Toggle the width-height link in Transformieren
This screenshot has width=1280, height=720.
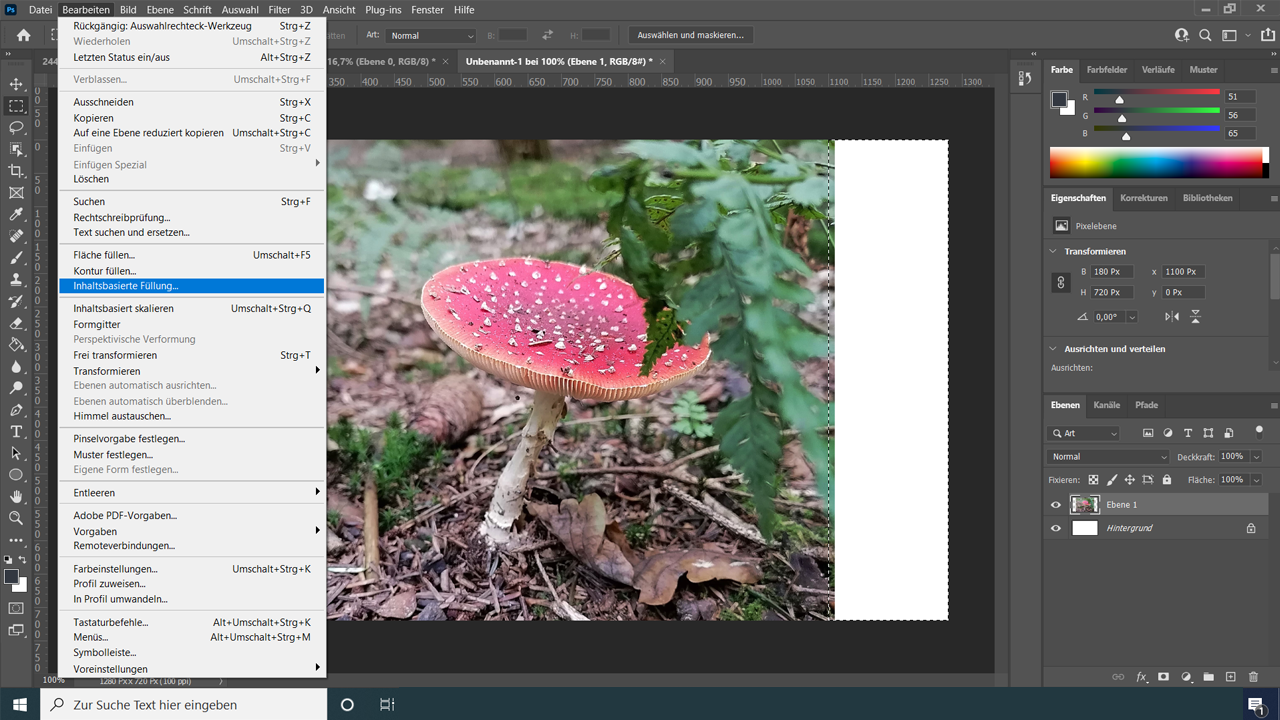click(1060, 281)
